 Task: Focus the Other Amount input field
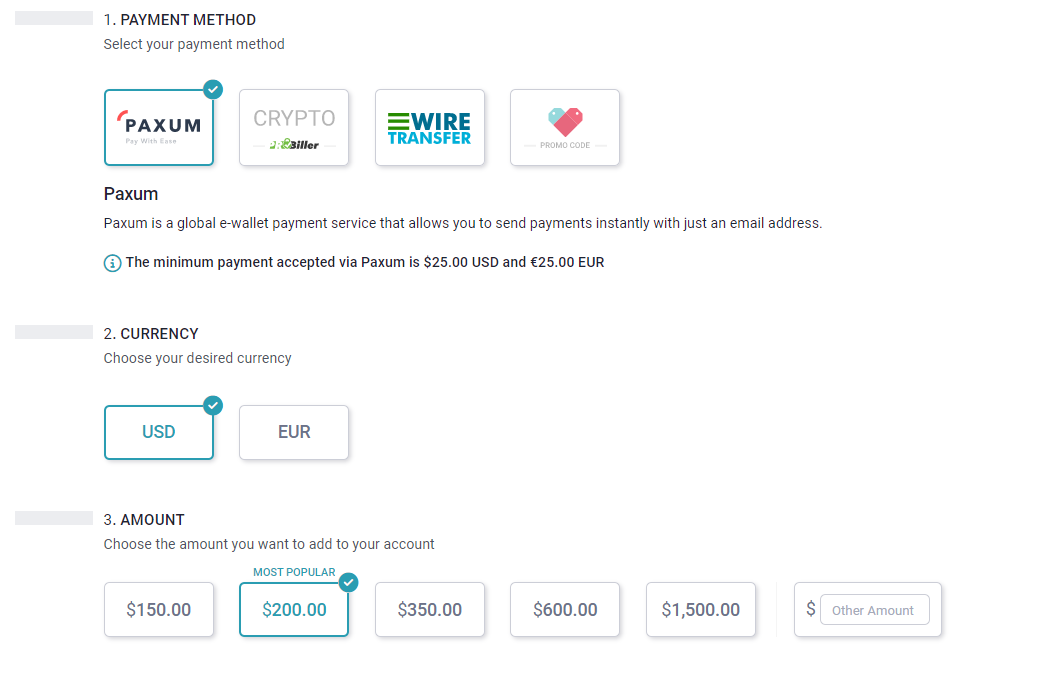875,610
